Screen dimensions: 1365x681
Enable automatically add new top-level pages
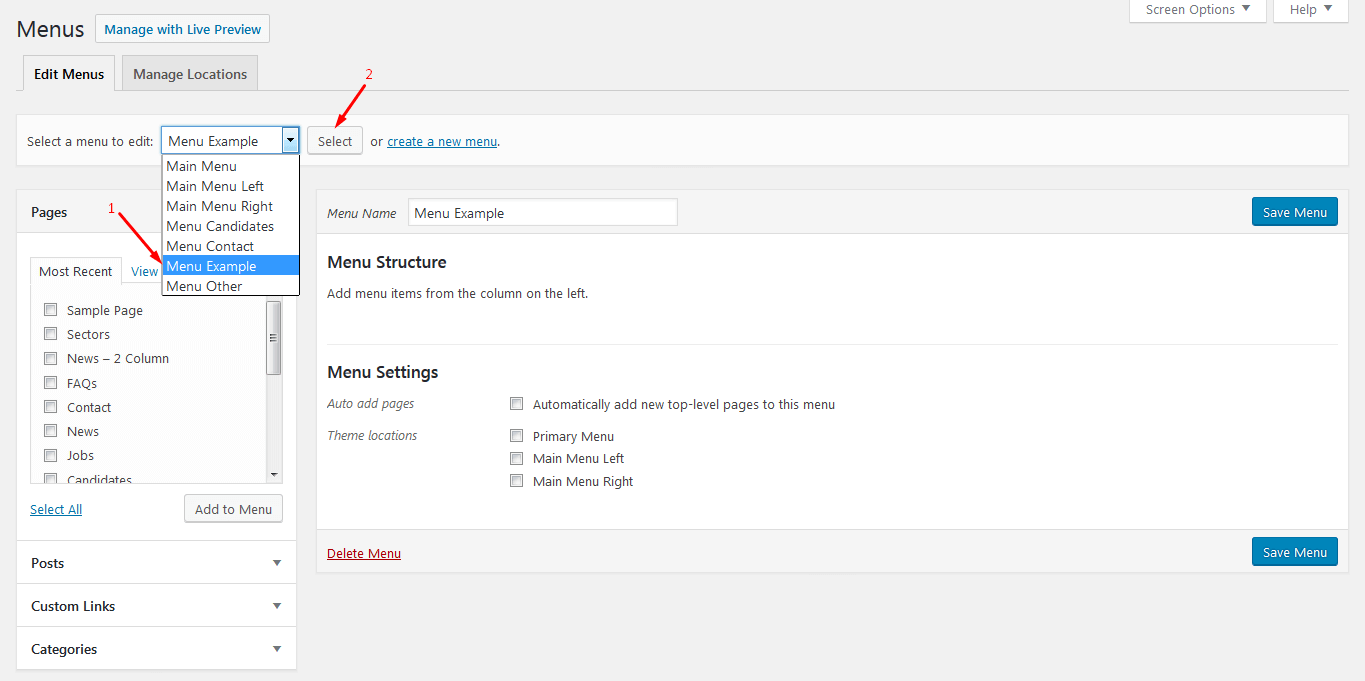coord(517,404)
